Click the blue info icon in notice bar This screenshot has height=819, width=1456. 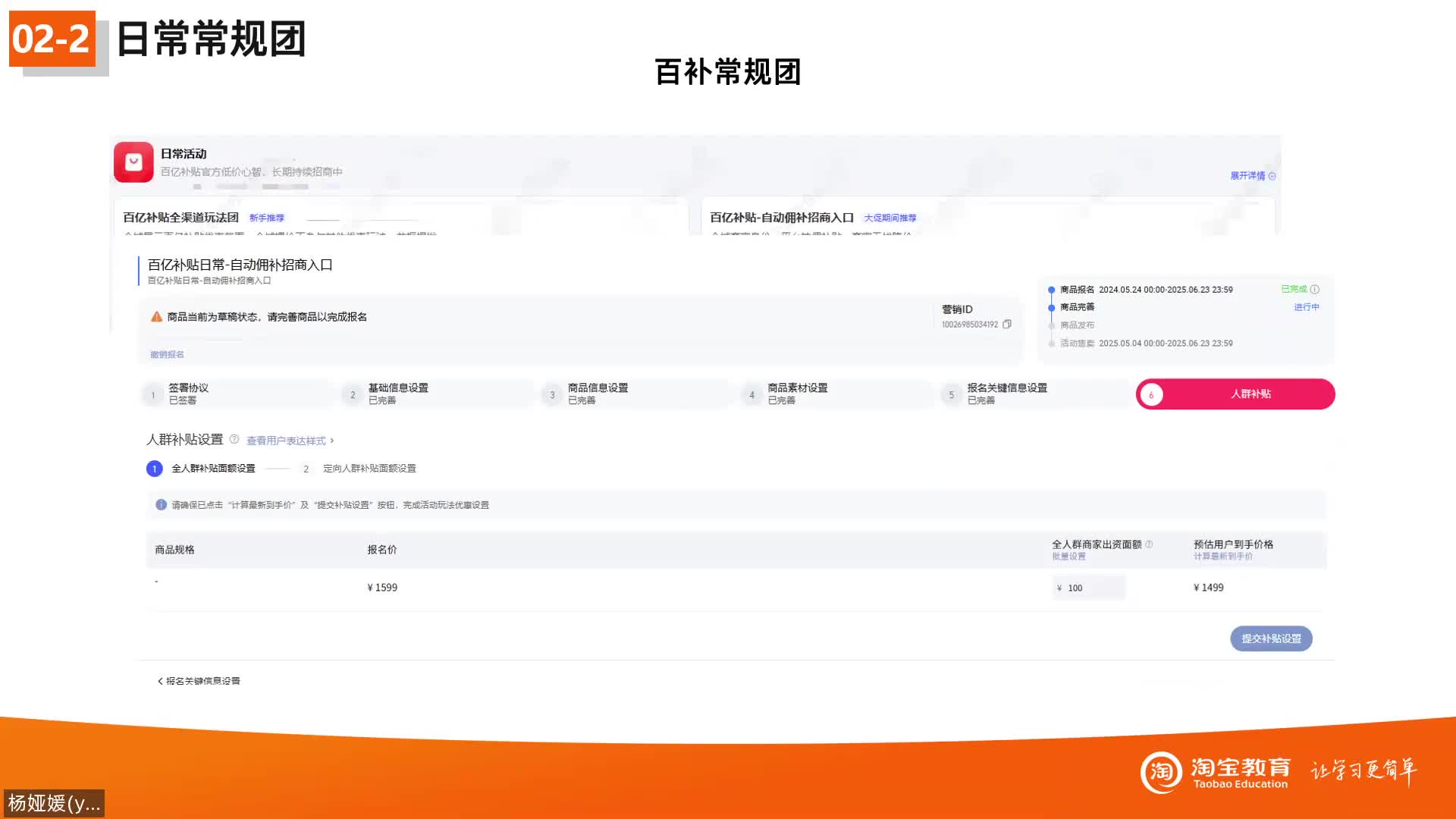click(x=161, y=504)
